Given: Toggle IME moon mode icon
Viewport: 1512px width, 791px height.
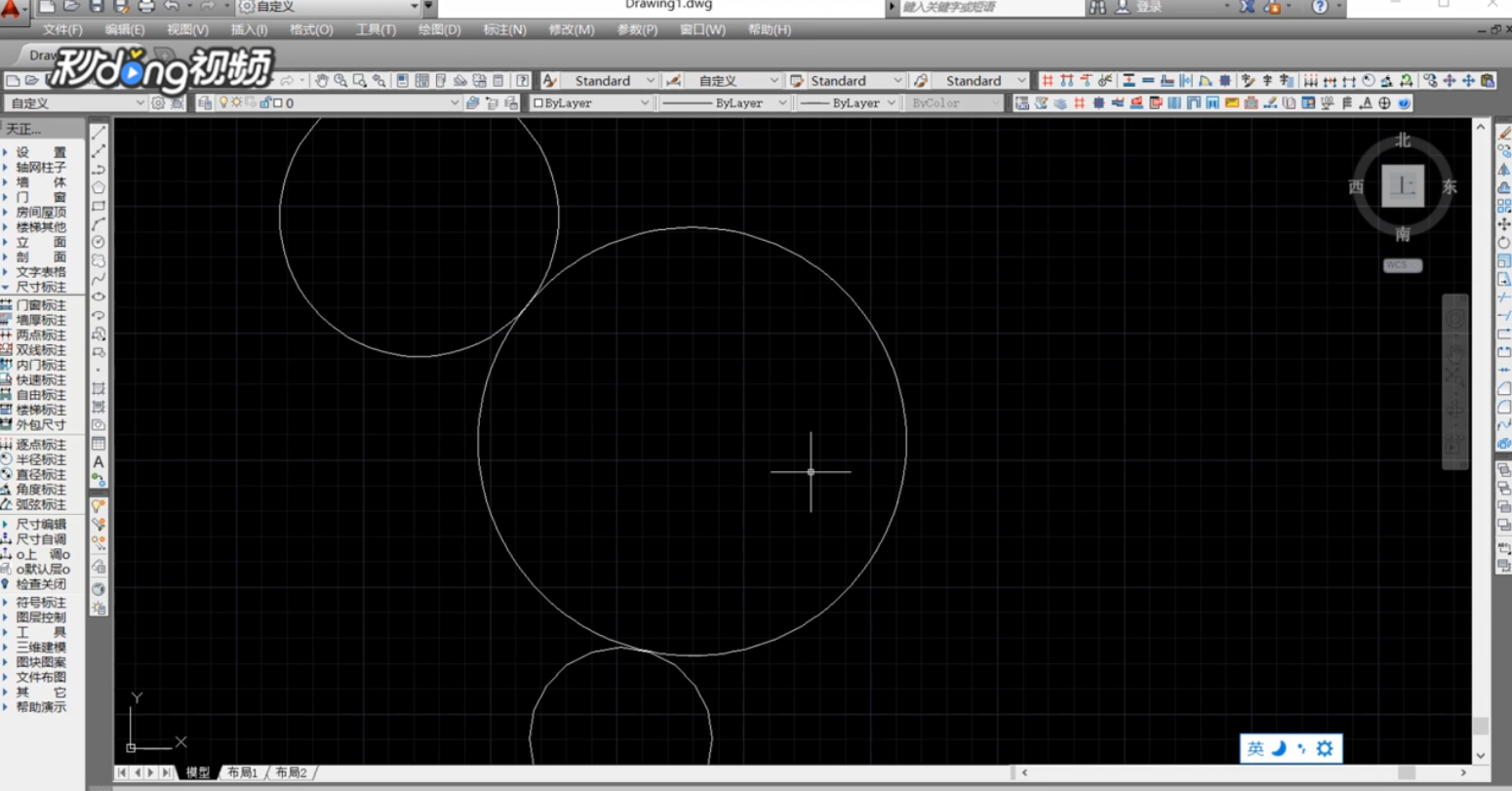Looking at the screenshot, I should tap(1279, 748).
